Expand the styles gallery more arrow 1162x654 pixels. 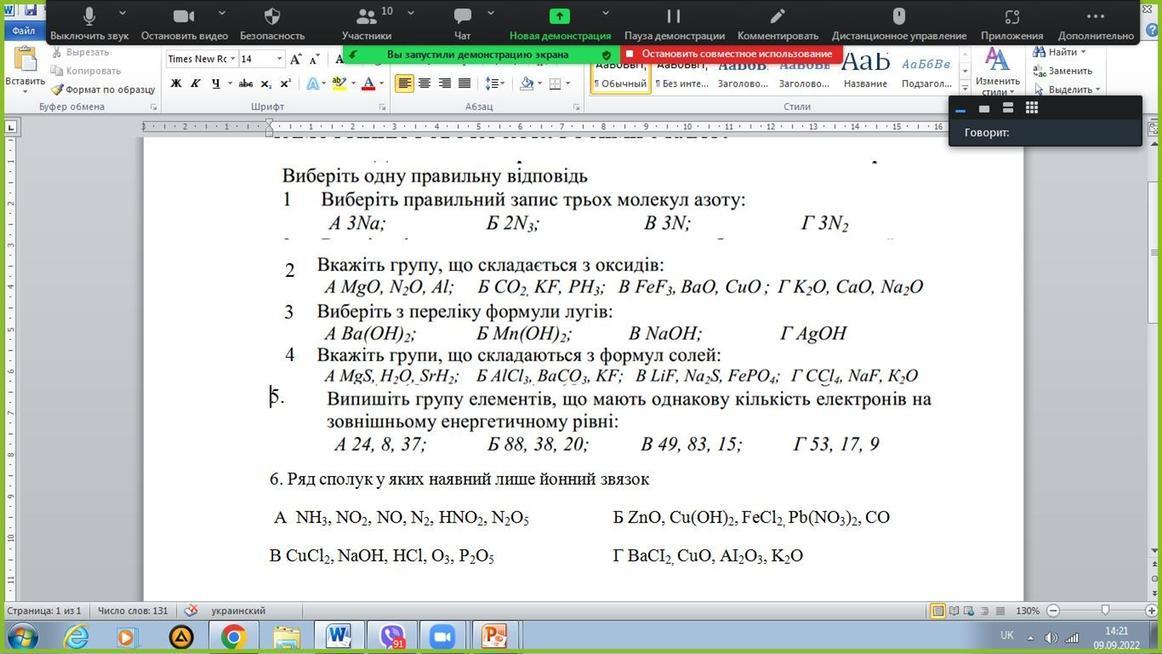pos(965,87)
